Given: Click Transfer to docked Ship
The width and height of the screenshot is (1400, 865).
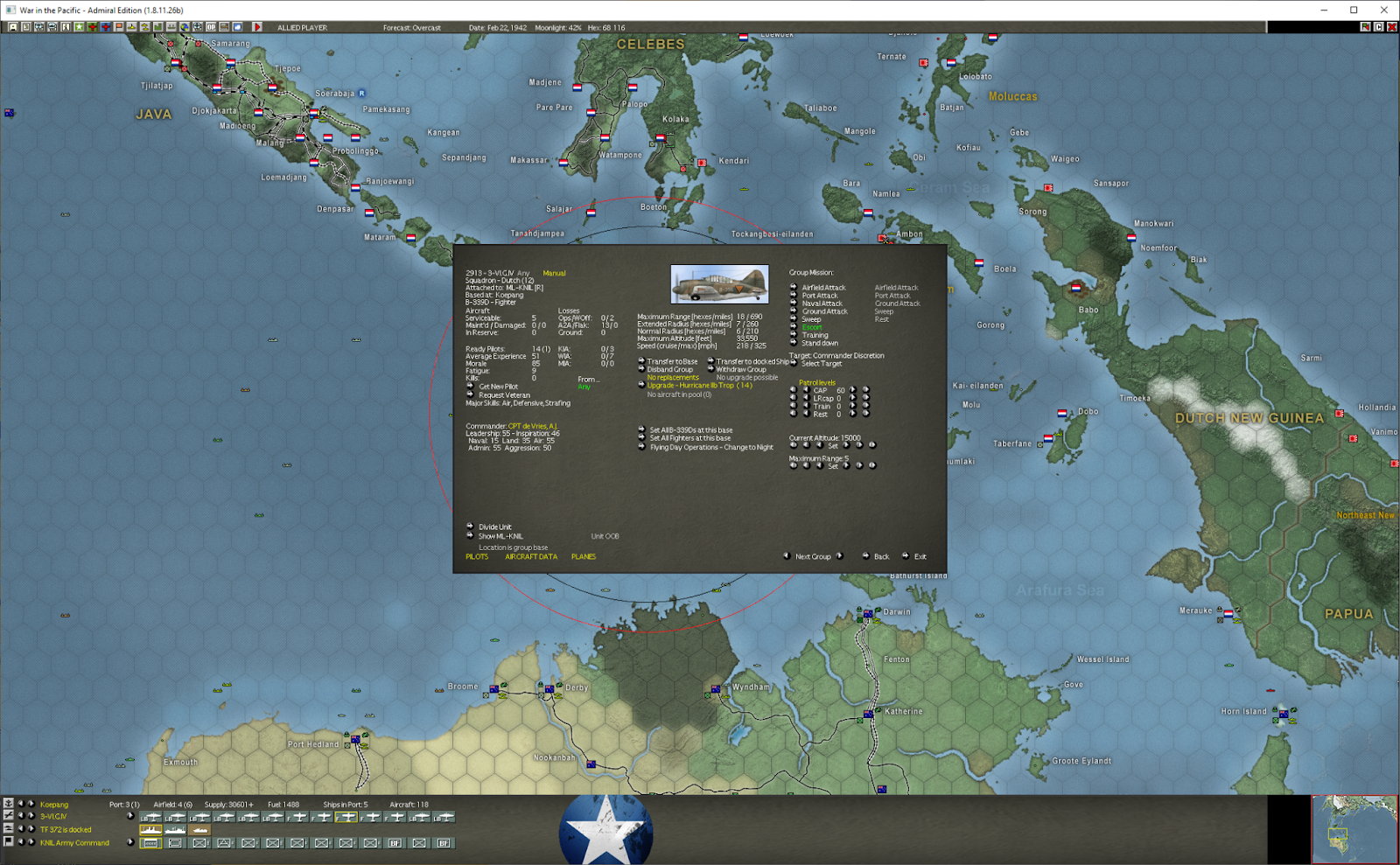Looking at the screenshot, I should (752, 361).
